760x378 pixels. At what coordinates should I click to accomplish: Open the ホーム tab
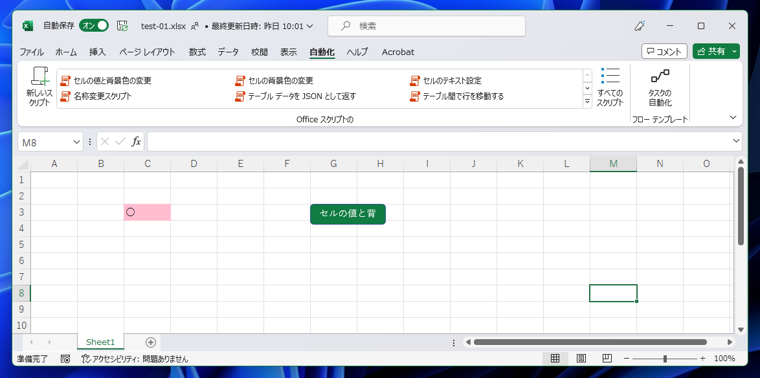tap(66, 52)
